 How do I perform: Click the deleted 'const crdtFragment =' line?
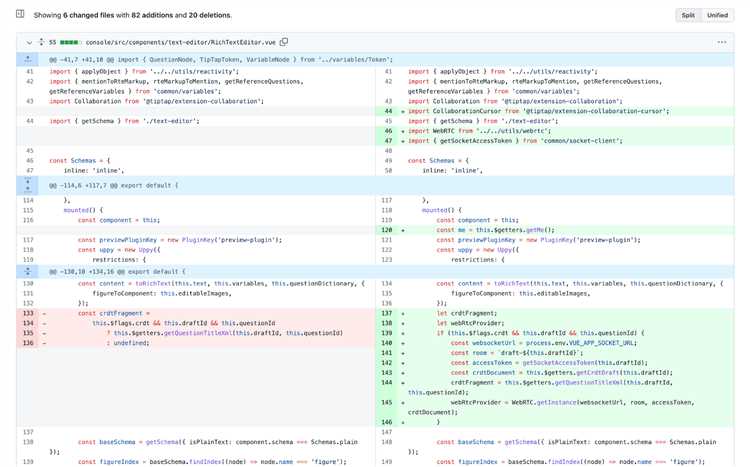coord(114,313)
